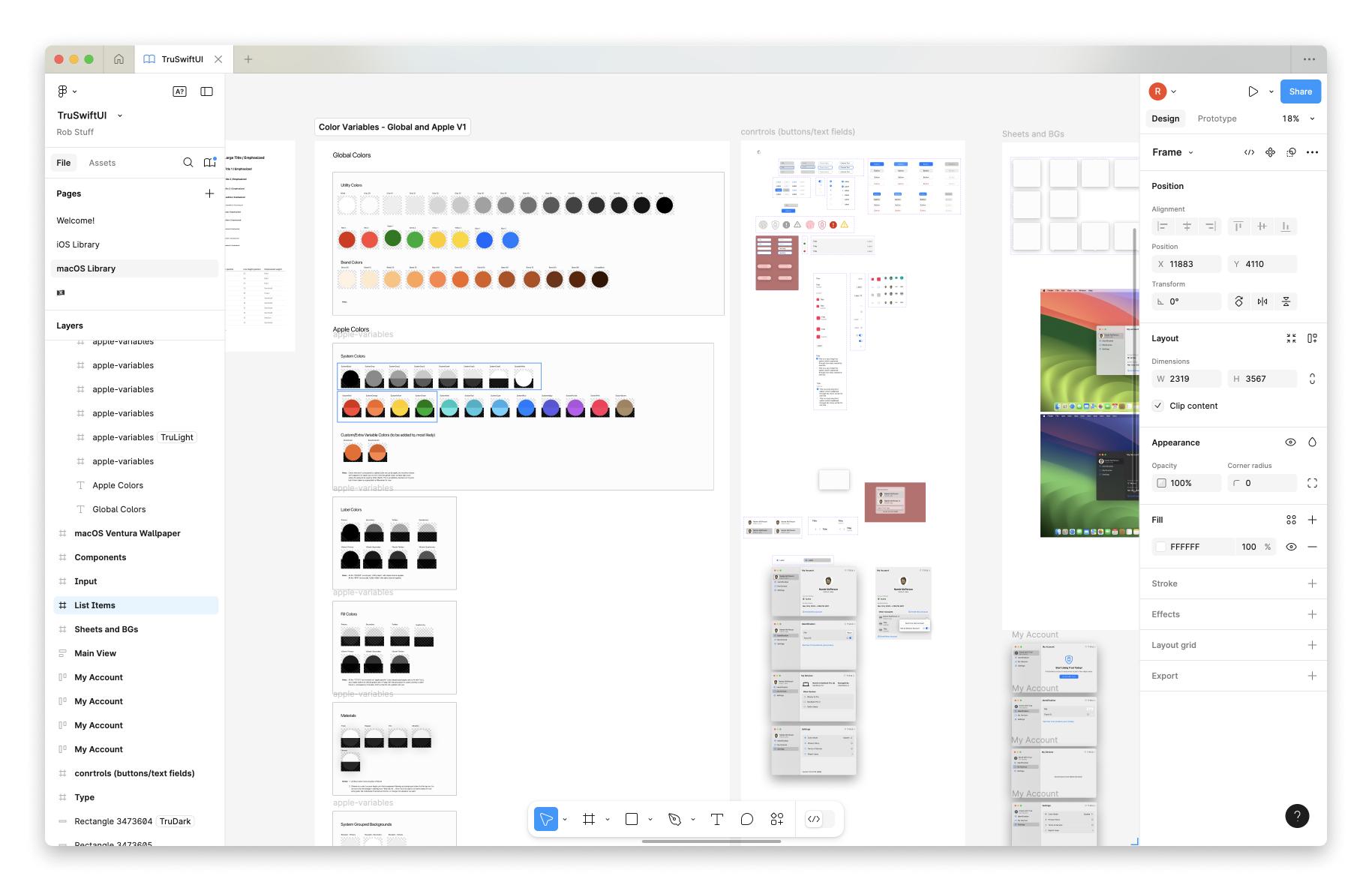Viewport: 1372px width, 891px height.
Task: Open the iOS Library page
Action: (x=78, y=244)
